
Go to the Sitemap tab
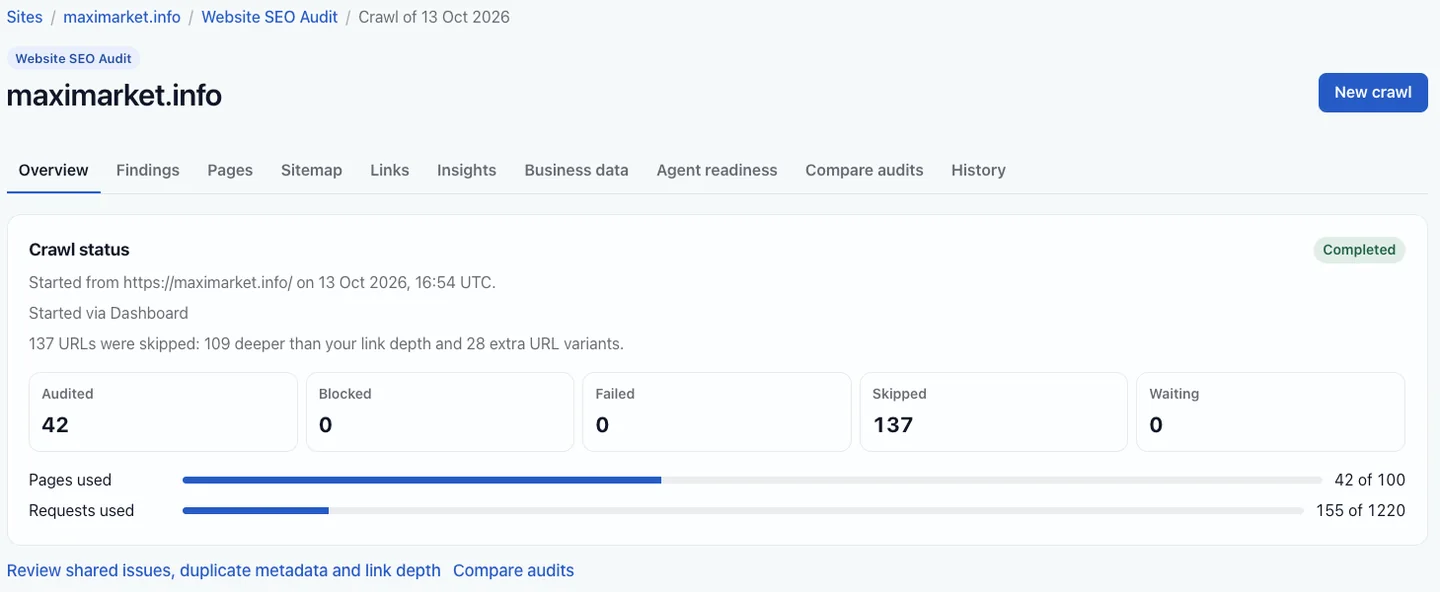(312, 170)
